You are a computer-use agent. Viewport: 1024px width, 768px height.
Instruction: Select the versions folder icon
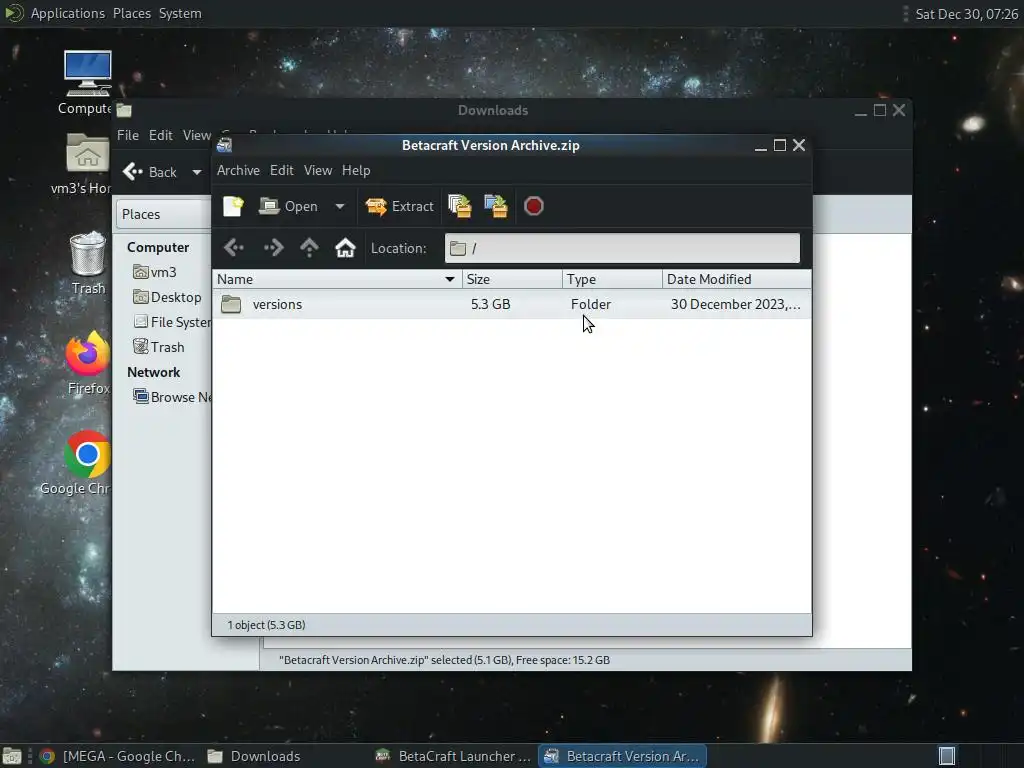click(x=231, y=304)
